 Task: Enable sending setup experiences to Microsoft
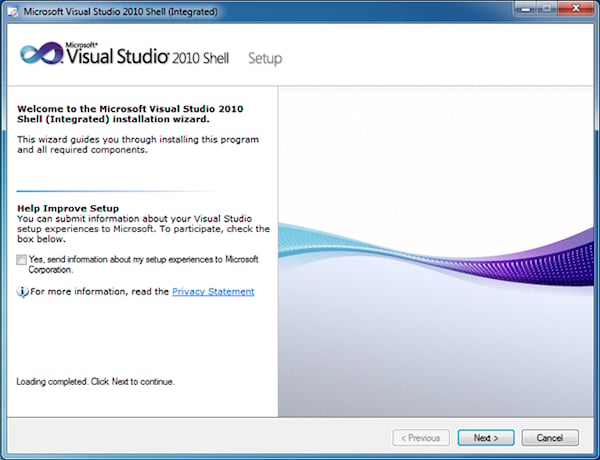tap(21, 260)
